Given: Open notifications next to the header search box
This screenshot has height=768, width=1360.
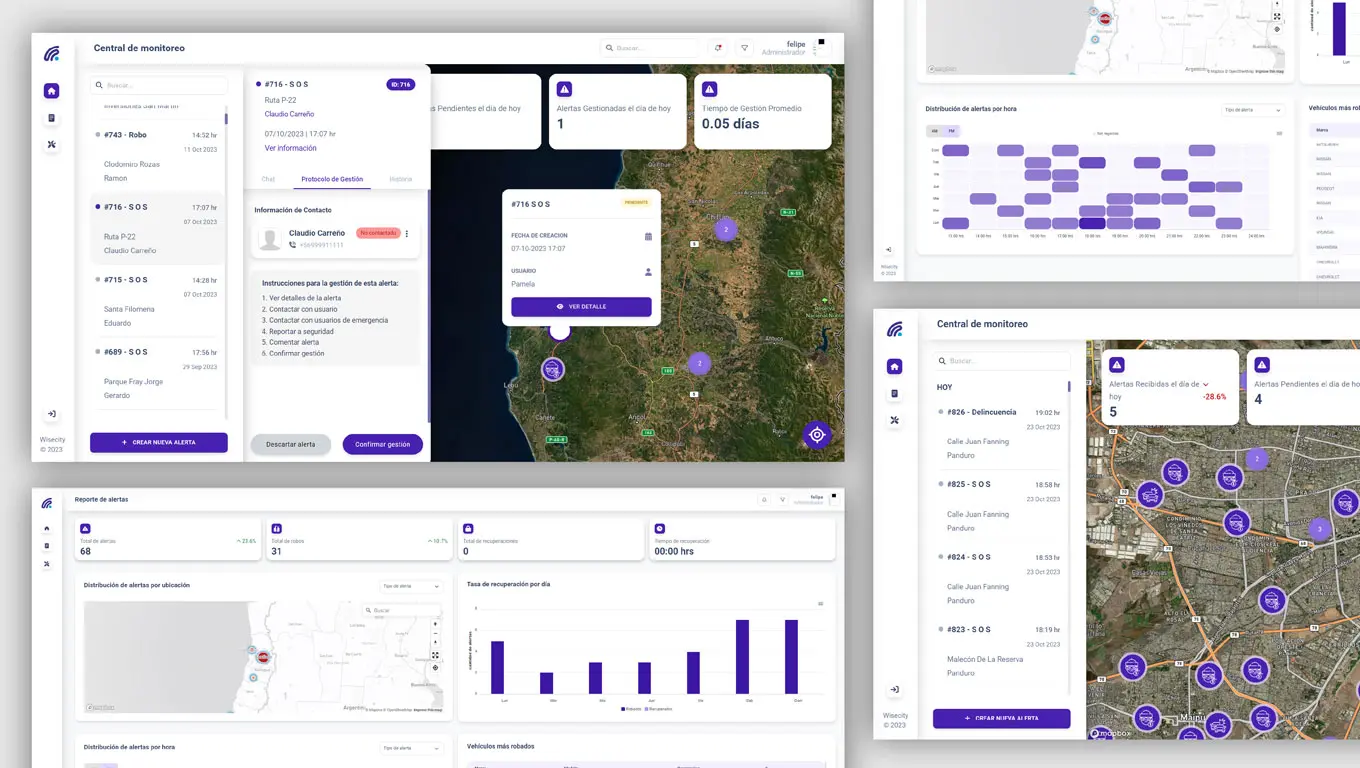Looking at the screenshot, I should [717, 48].
